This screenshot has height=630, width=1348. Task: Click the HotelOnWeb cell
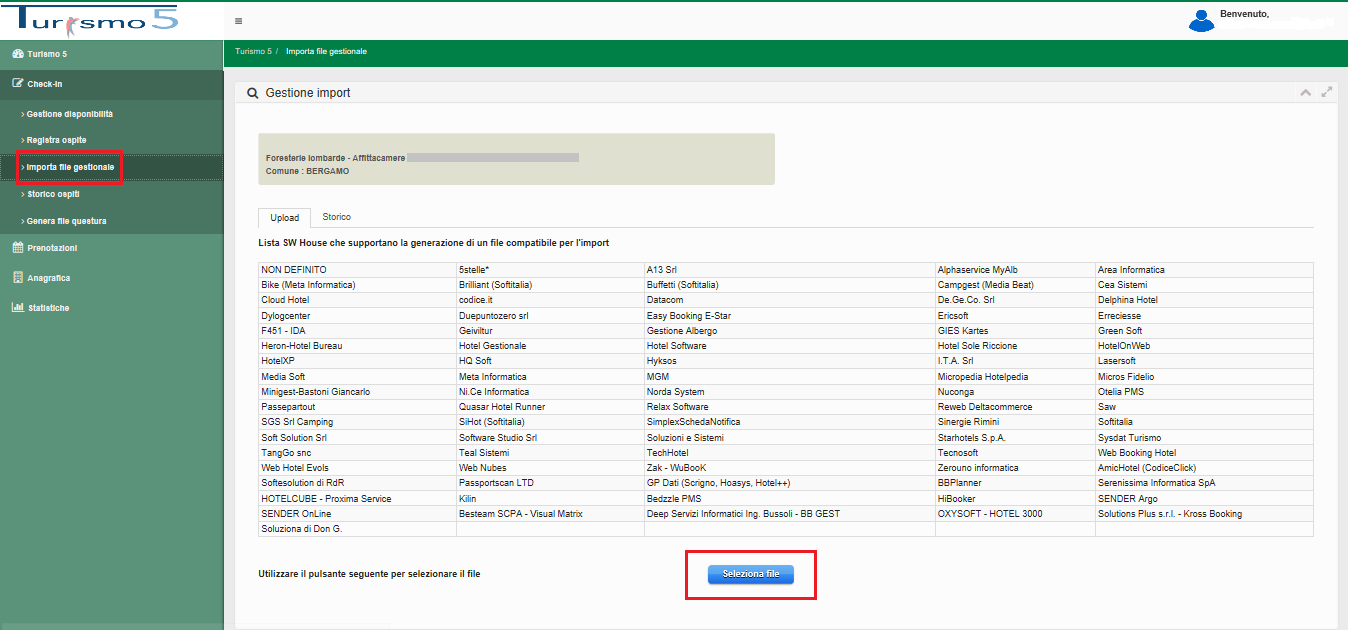click(x=1204, y=346)
